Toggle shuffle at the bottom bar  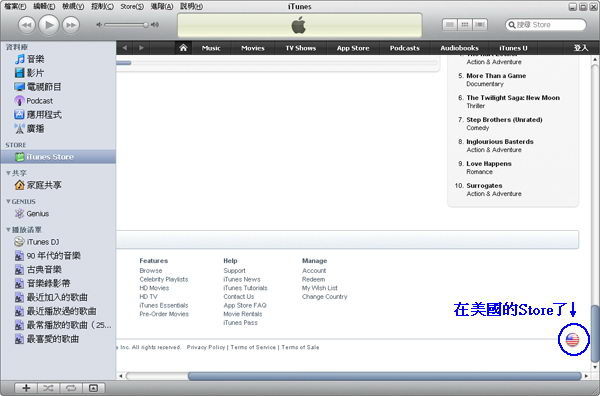pyautogui.click(x=48, y=388)
